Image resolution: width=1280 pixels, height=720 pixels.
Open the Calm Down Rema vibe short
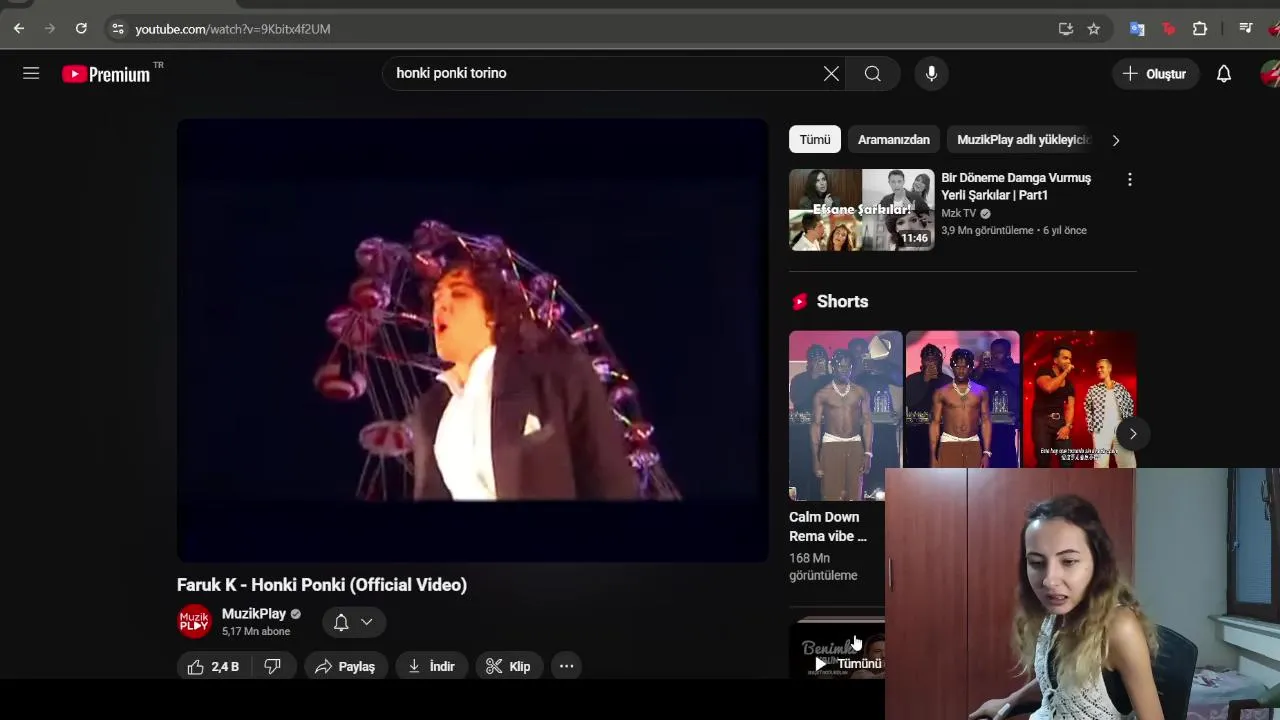[x=845, y=415]
